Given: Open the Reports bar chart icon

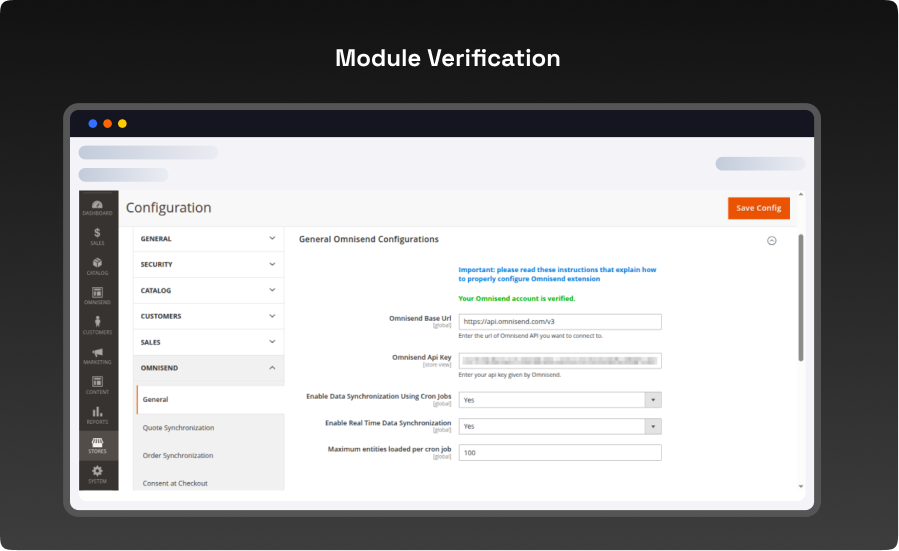Looking at the screenshot, I should (x=97, y=414).
